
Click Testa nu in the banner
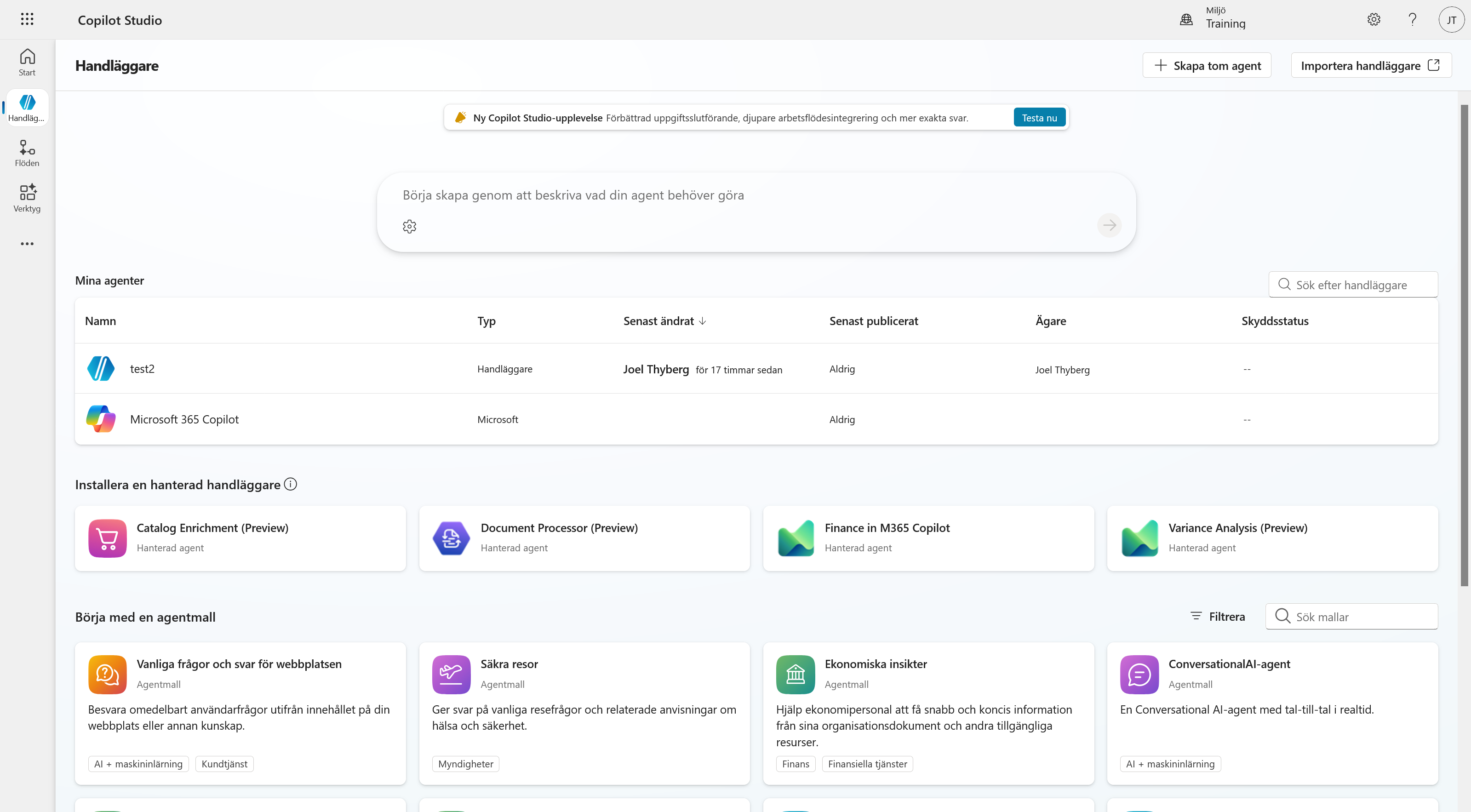click(1039, 118)
